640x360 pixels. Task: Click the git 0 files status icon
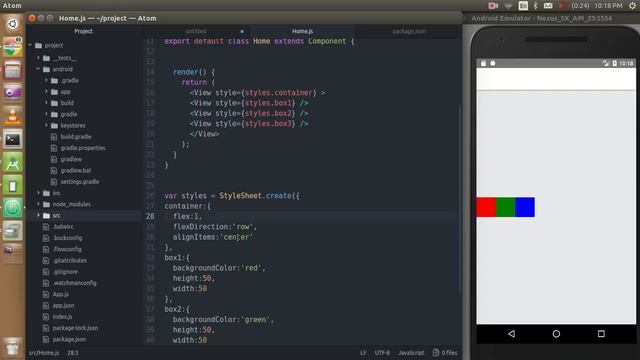pos(445,353)
